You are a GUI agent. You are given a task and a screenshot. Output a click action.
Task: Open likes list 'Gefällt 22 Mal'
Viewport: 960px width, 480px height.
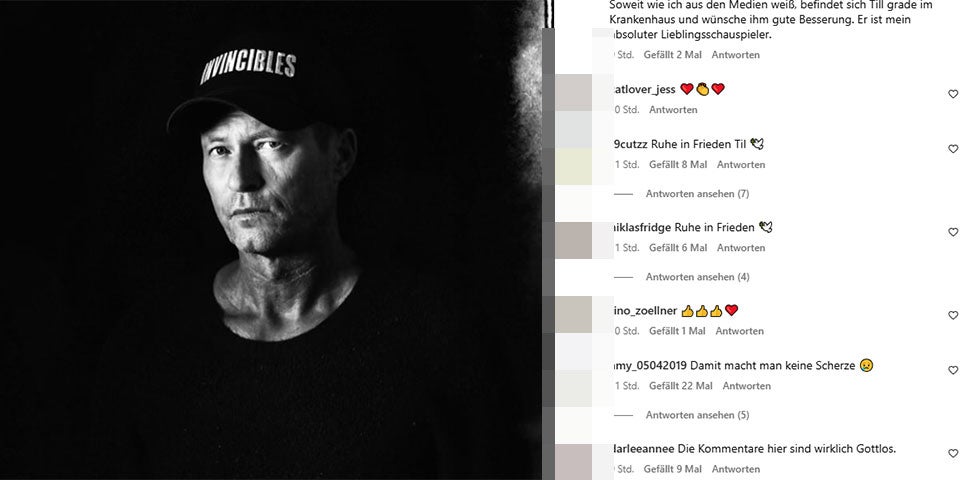coord(681,386)
